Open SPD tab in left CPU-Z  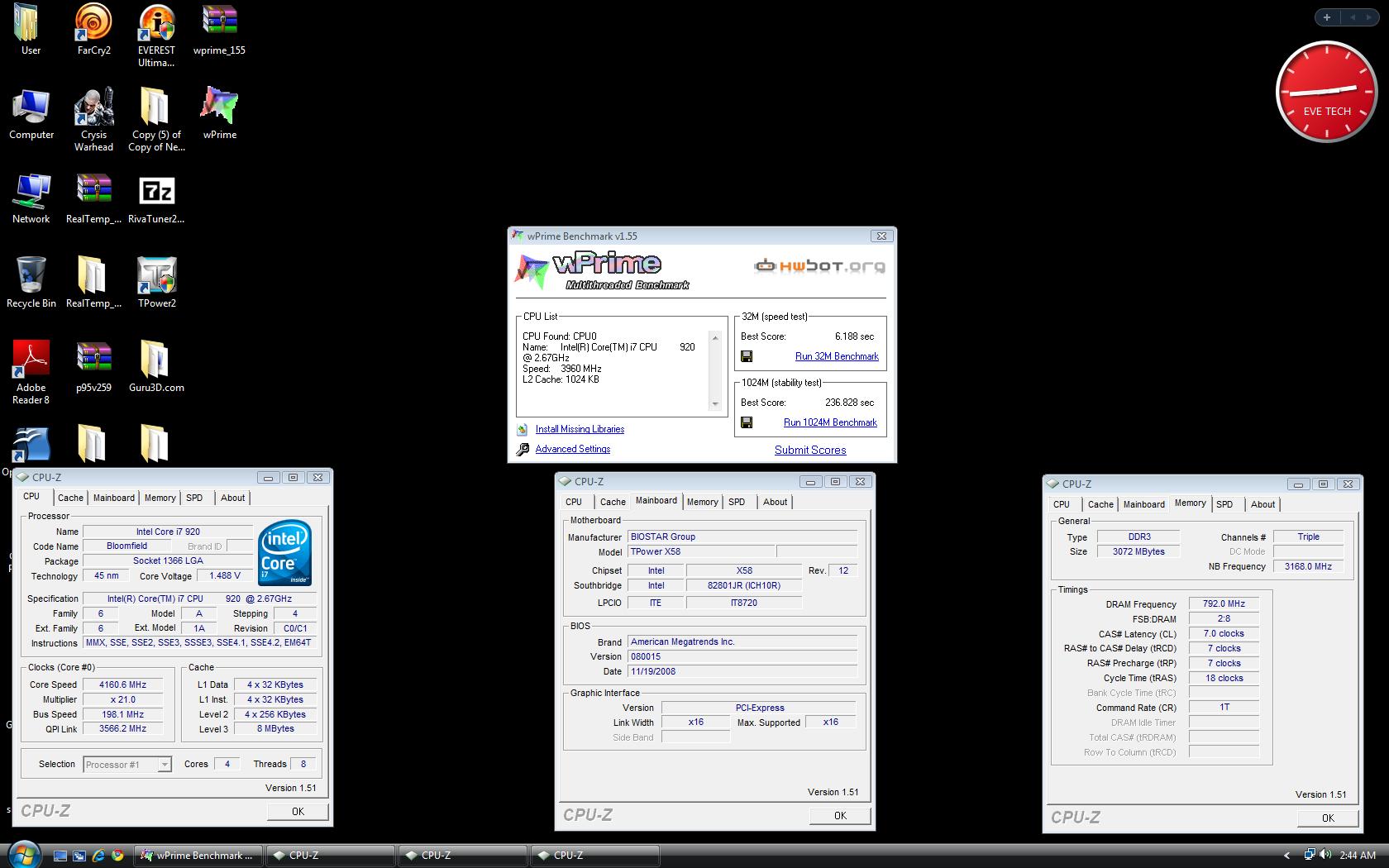194,498
